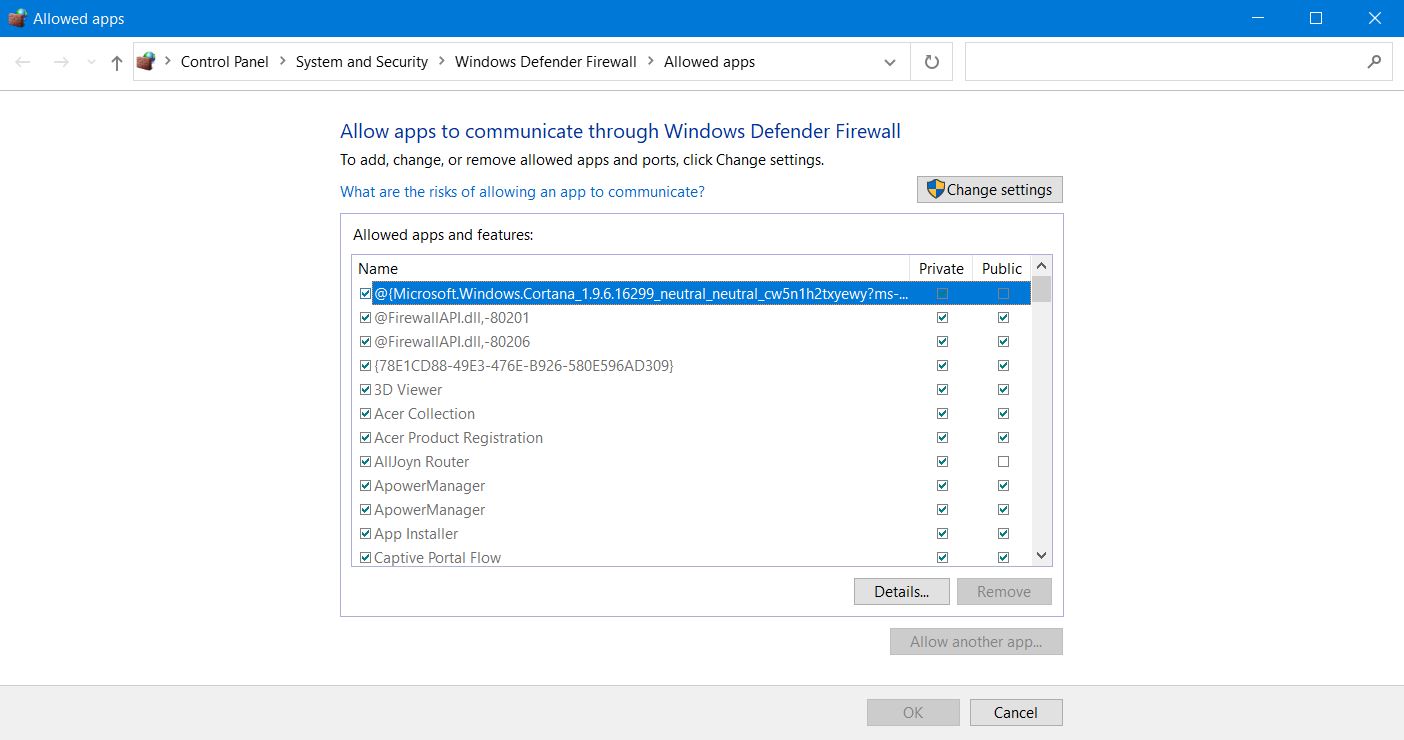Toggle Public checkbox for Acer Product Registration
The width and height of the screenshot is (1404, 740).
click(1003, 438)
